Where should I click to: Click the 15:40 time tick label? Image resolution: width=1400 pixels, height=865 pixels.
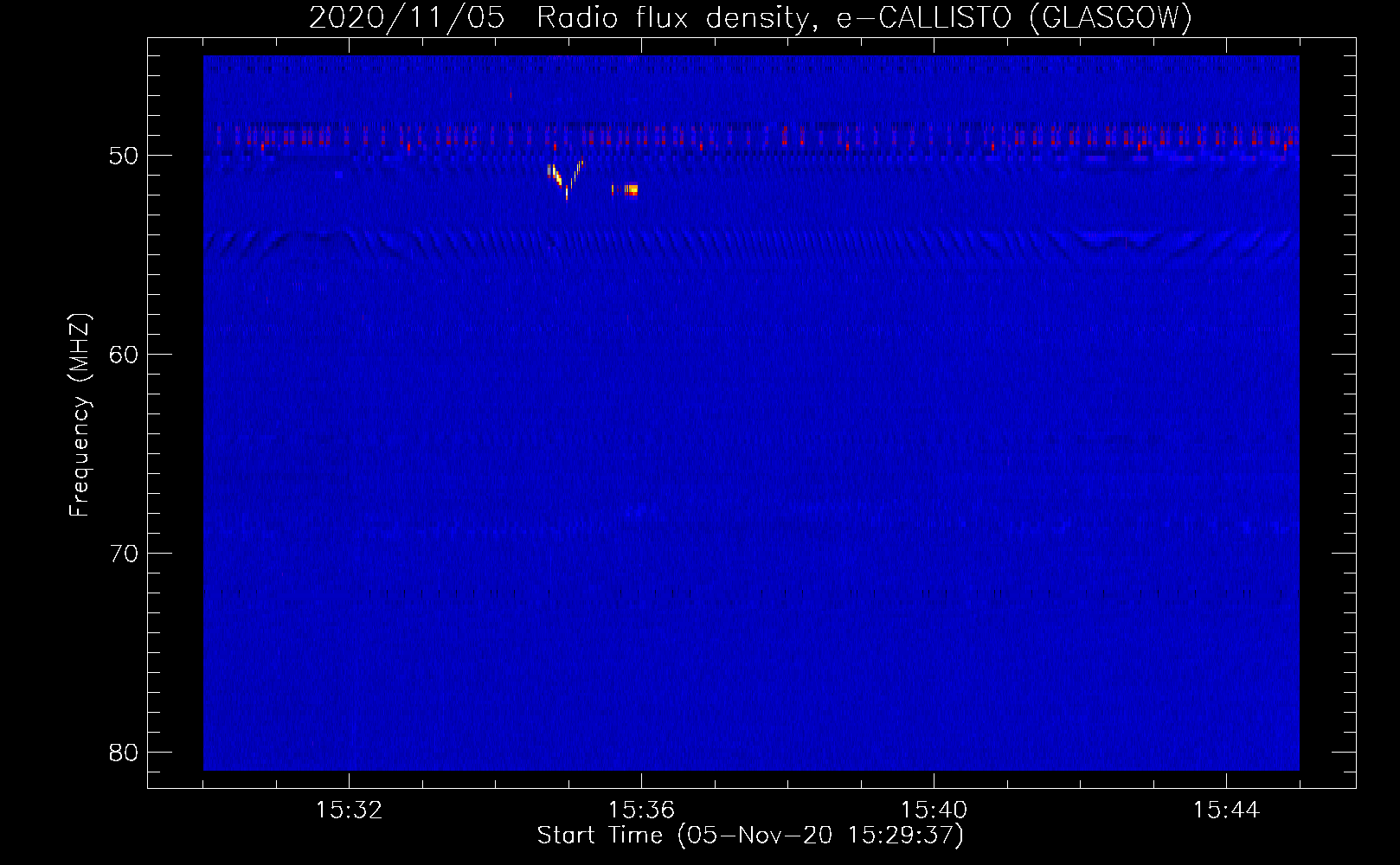click(x=934, y=811)
